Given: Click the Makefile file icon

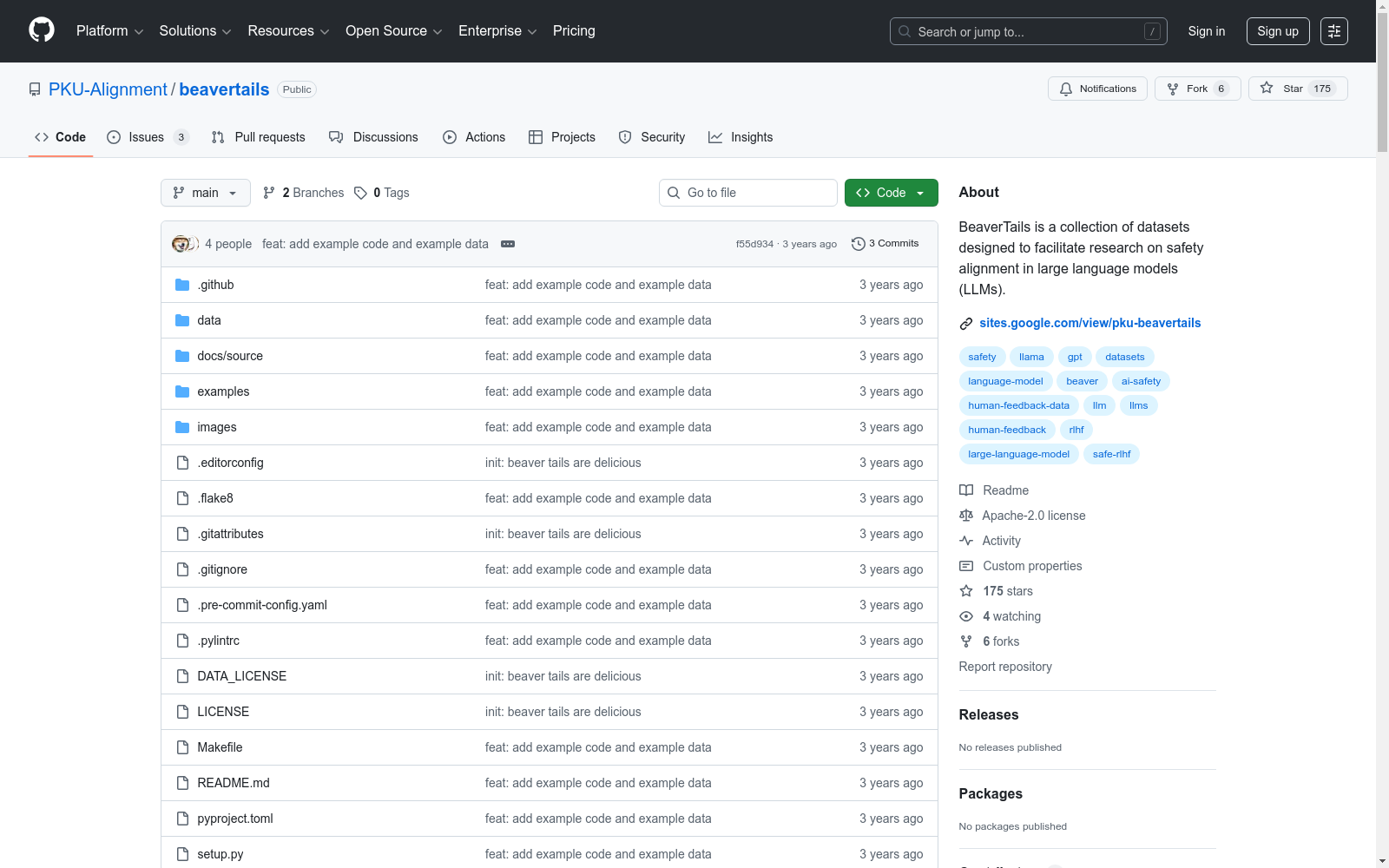Looking at the screenshot, I should point(182,747).
